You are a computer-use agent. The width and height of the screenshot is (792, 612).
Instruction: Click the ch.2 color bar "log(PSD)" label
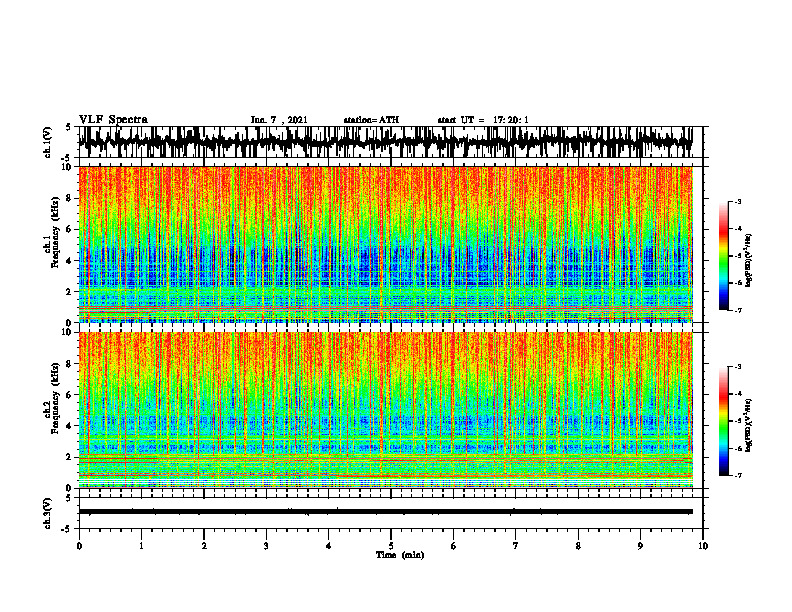pos(748,426)
